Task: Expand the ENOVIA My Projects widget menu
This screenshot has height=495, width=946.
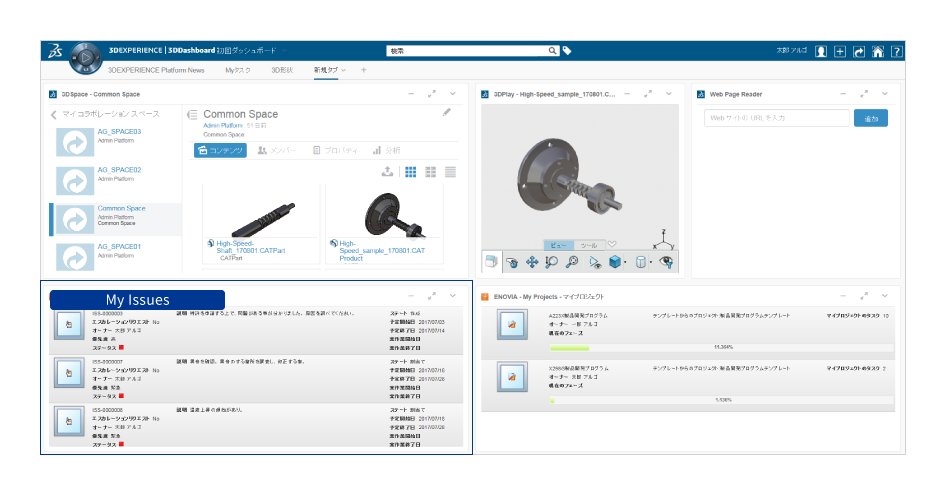Action: click(x=884, y=296)
